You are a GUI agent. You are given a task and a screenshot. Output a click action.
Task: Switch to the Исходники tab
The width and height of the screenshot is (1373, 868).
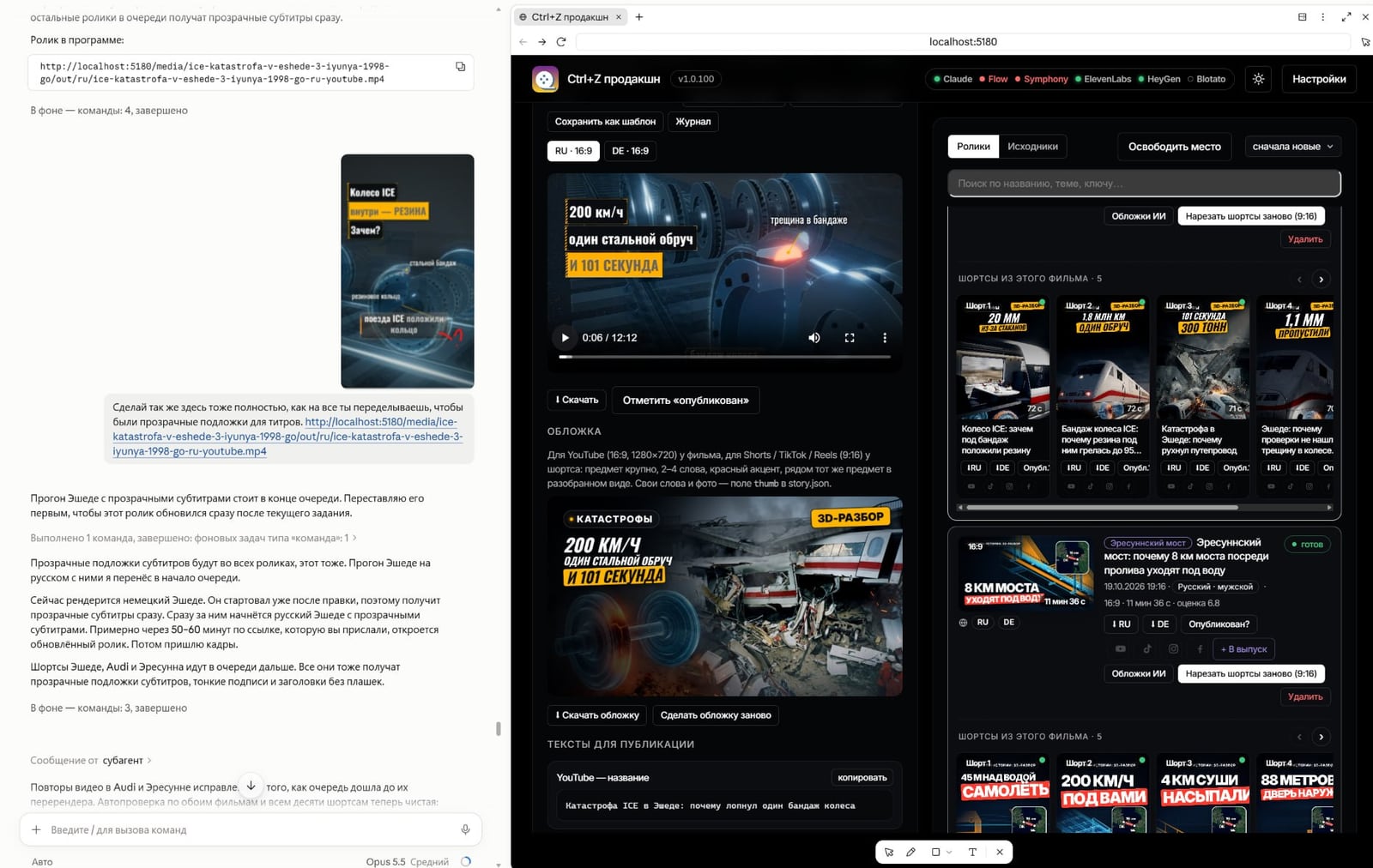[x=1032, y=147]
